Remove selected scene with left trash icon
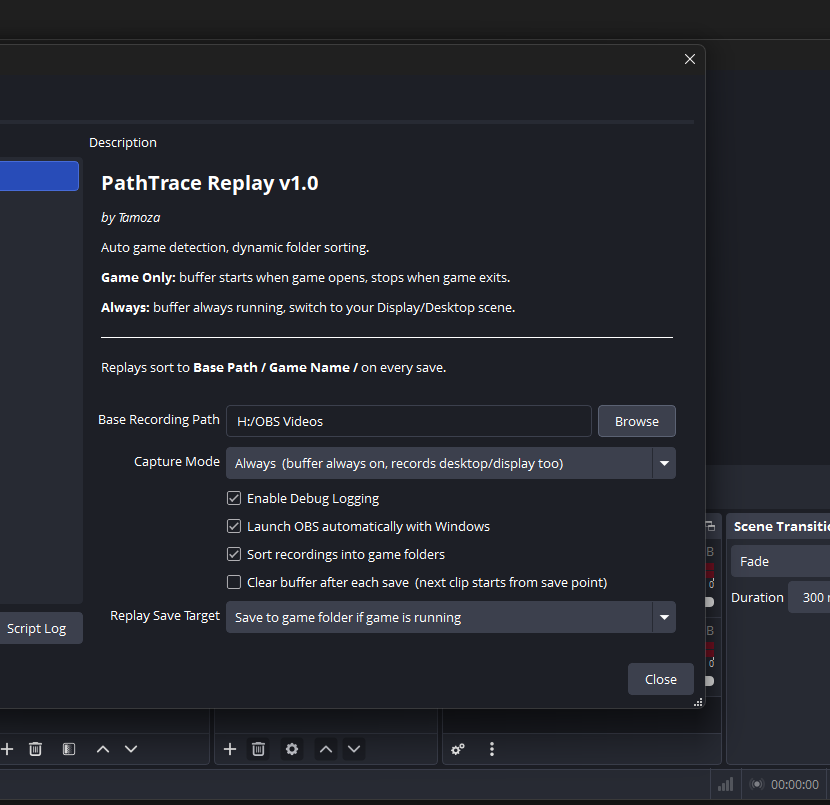 (x=35, y=749)
